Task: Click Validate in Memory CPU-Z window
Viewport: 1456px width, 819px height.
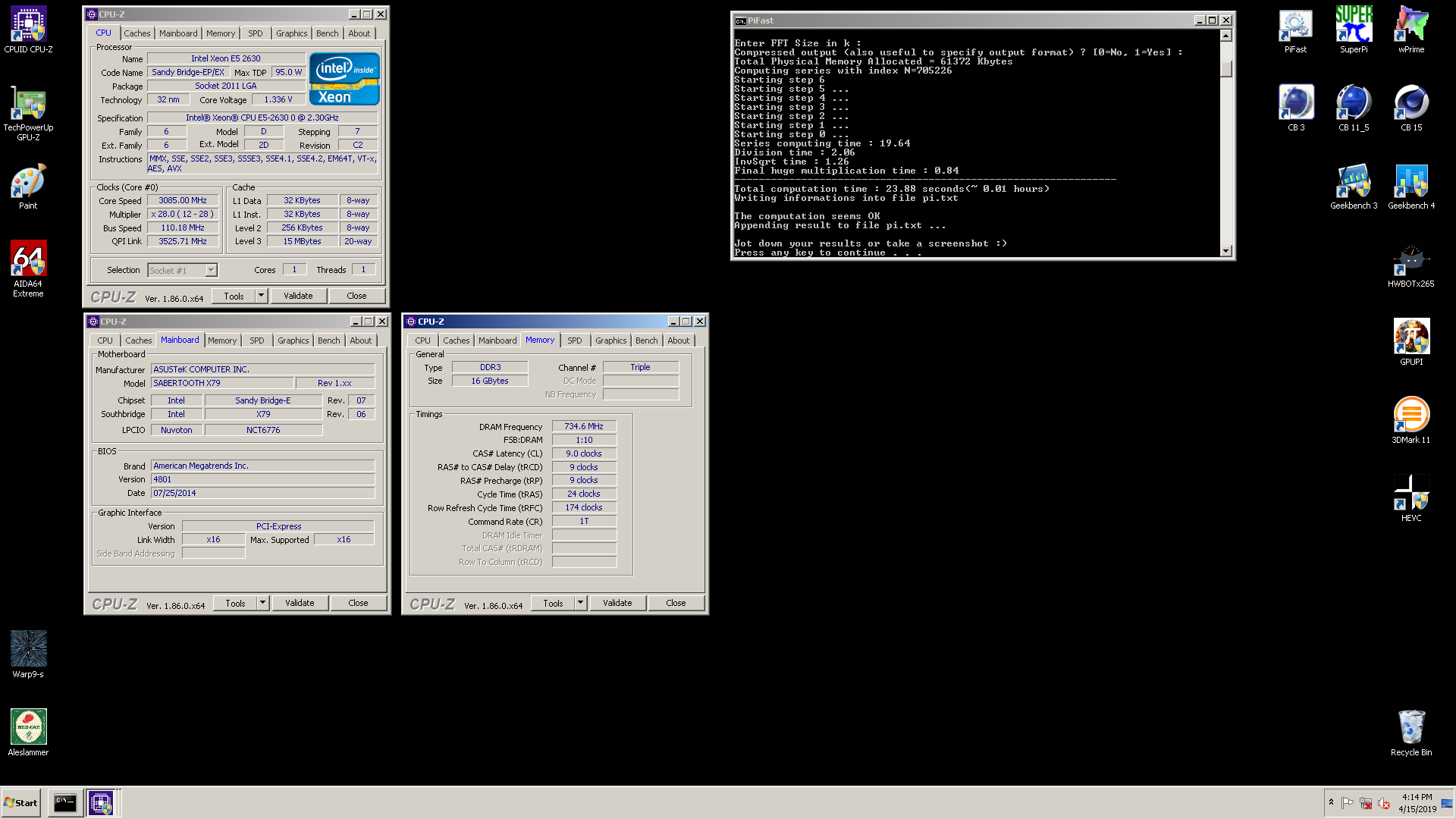Action: point(617,603)
